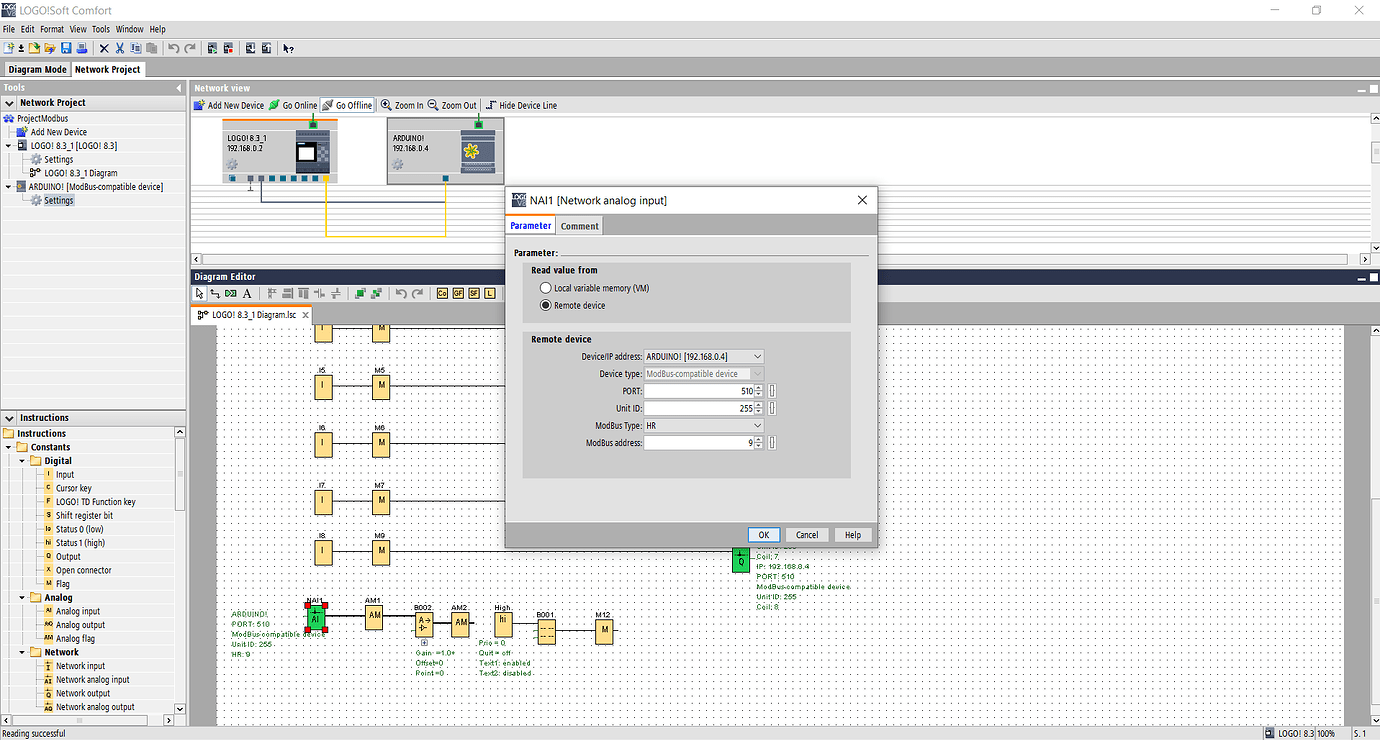This screenshot has height=740, width=1380.
Task: Select Settings under the ARDUINO device
Action: click(x=57, y=199)
